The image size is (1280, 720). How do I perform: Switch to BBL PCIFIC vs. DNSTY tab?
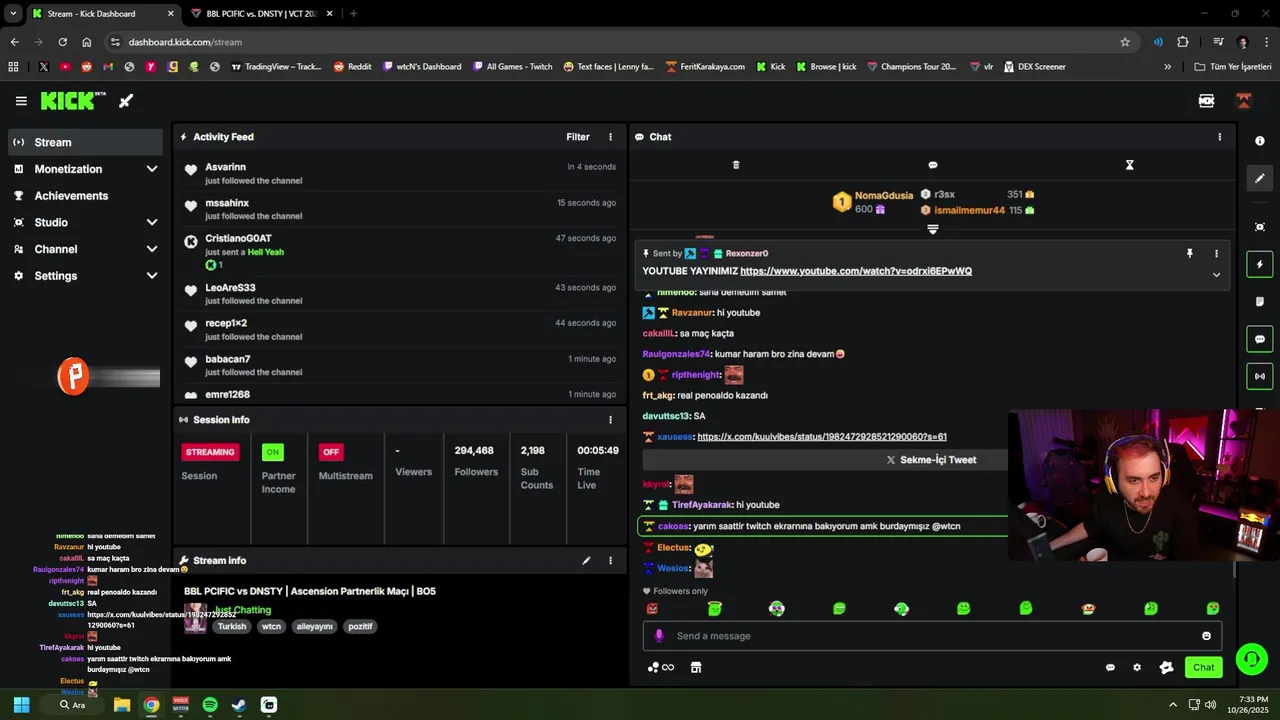262,14
